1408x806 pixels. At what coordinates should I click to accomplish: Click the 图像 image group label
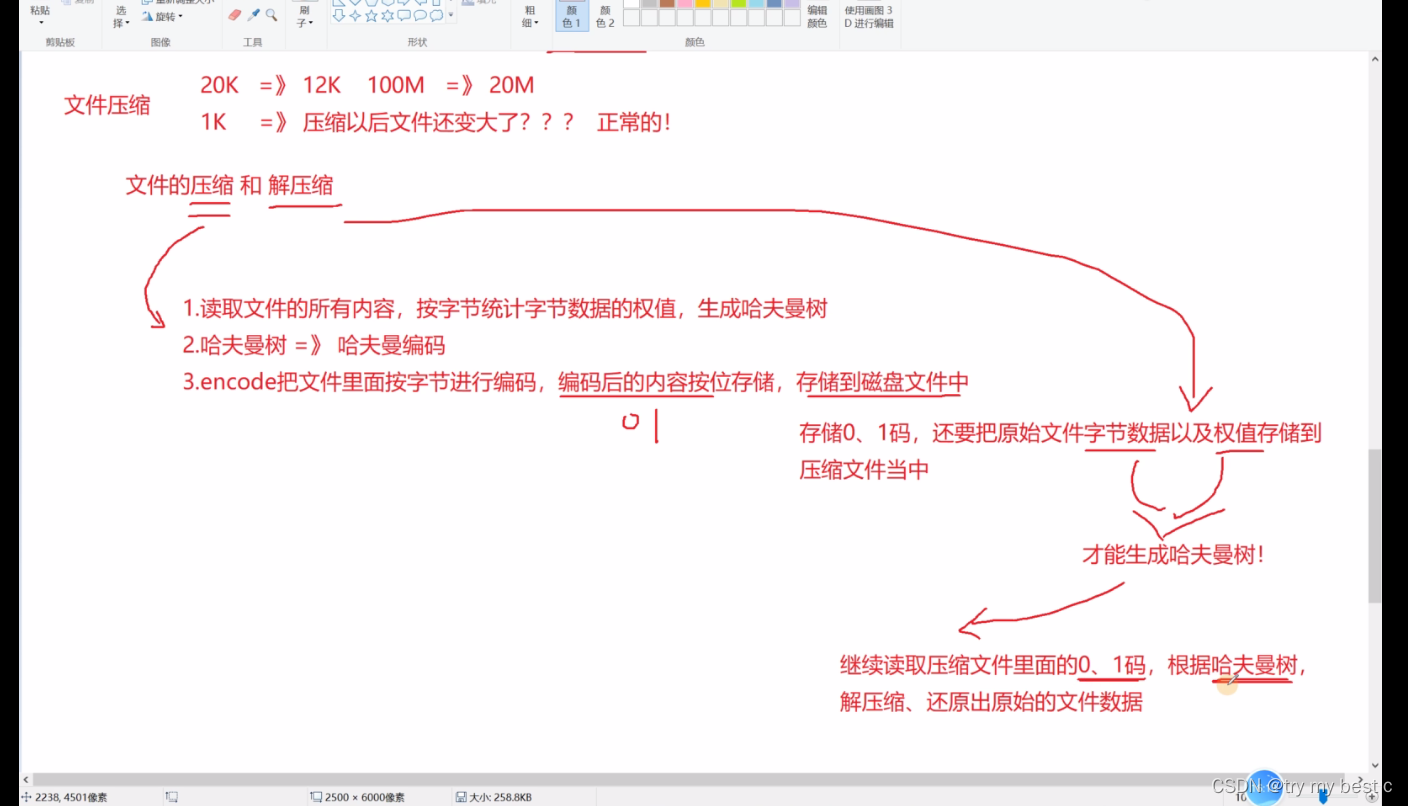160,42
